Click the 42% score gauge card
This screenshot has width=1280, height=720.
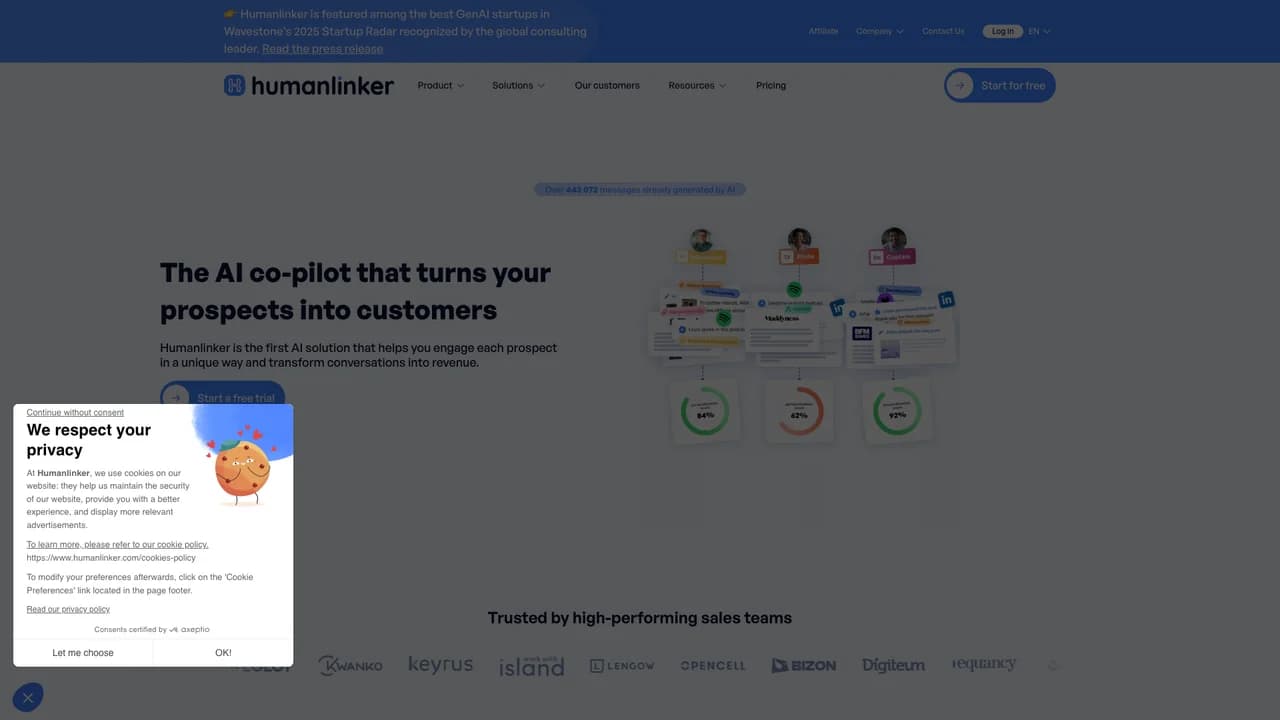[799, 411]
